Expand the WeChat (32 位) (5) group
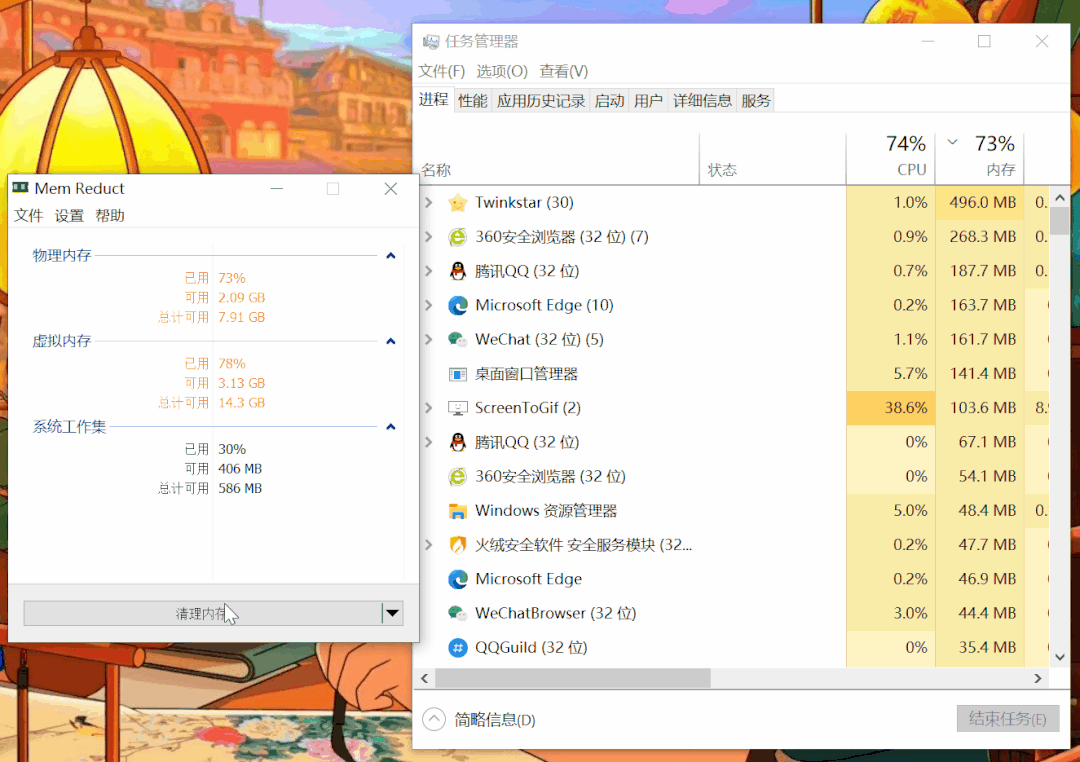Screen dimensions: 1080x762 tap(429, 339)
